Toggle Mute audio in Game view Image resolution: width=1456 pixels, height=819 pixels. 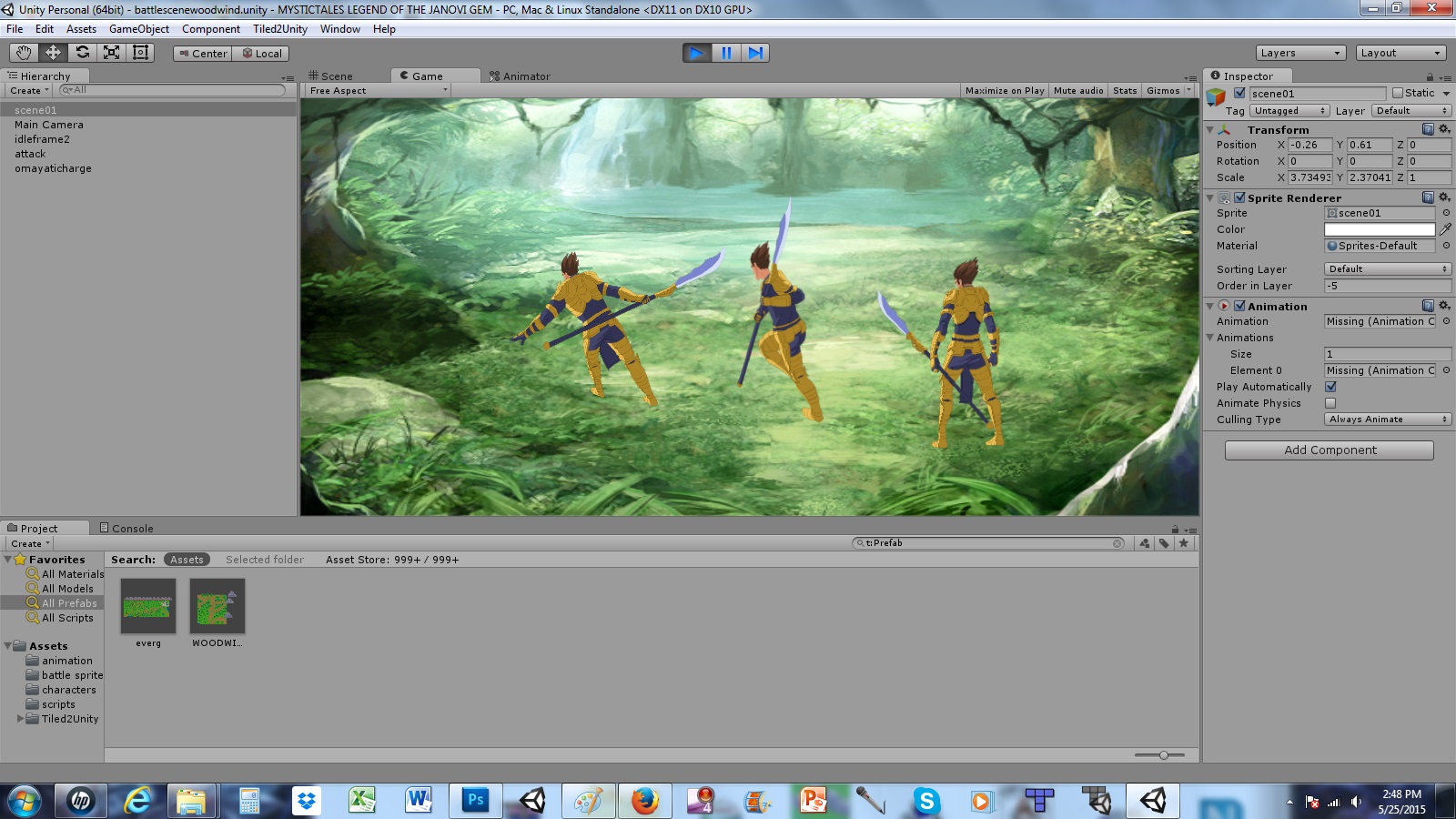pos(1078,91)
